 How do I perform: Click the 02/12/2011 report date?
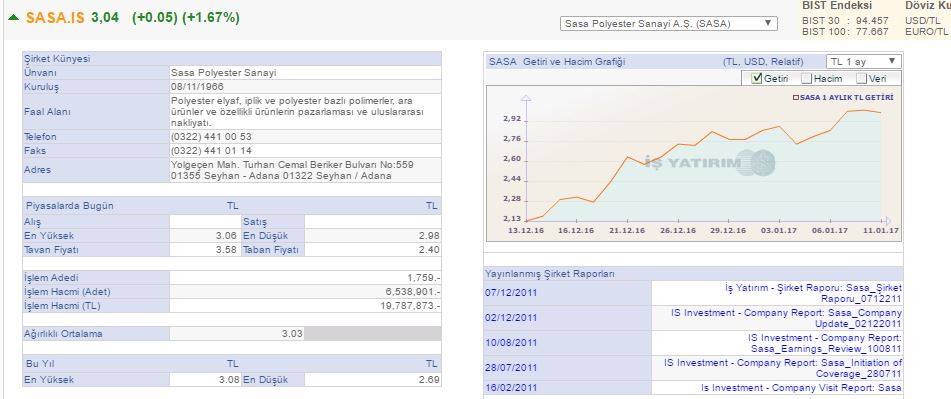511,318
